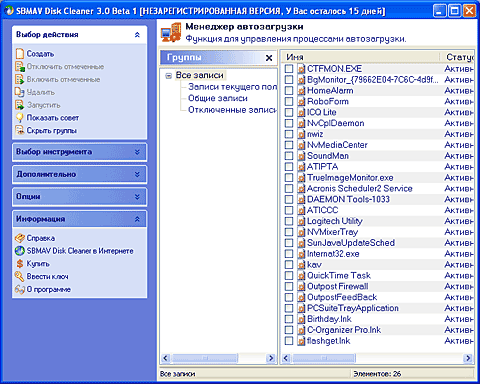
Task: Check the BgMonitor entry checkbox
Action: [x=289, y=80]
